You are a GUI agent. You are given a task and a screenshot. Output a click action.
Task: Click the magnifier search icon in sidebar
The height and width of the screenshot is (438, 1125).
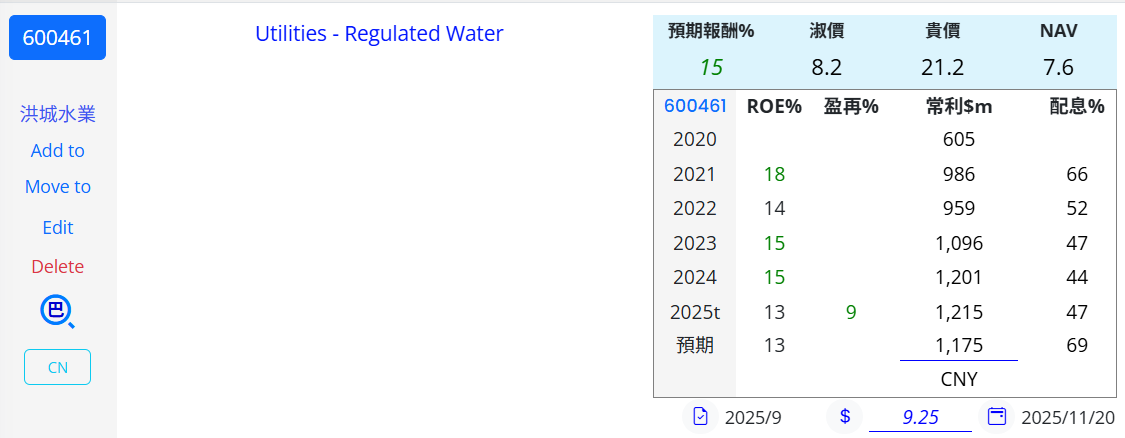coord(58,313)
